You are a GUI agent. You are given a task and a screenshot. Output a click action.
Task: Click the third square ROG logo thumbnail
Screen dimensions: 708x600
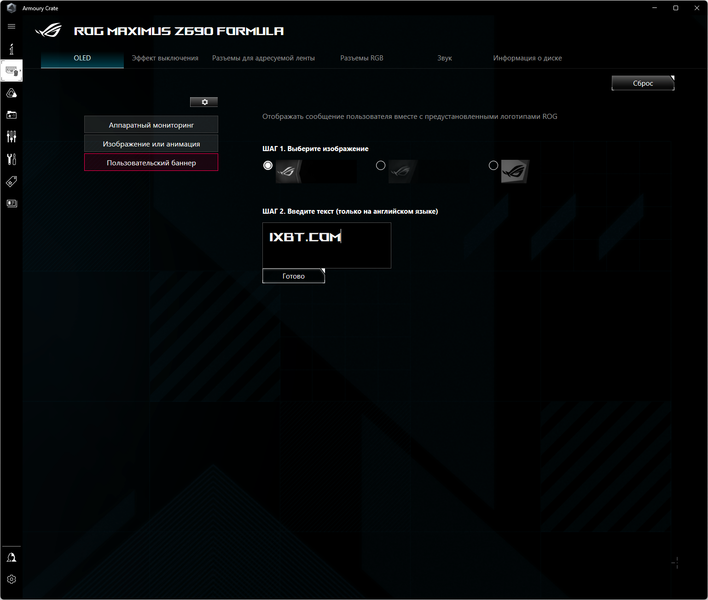(x=515, y=172)
